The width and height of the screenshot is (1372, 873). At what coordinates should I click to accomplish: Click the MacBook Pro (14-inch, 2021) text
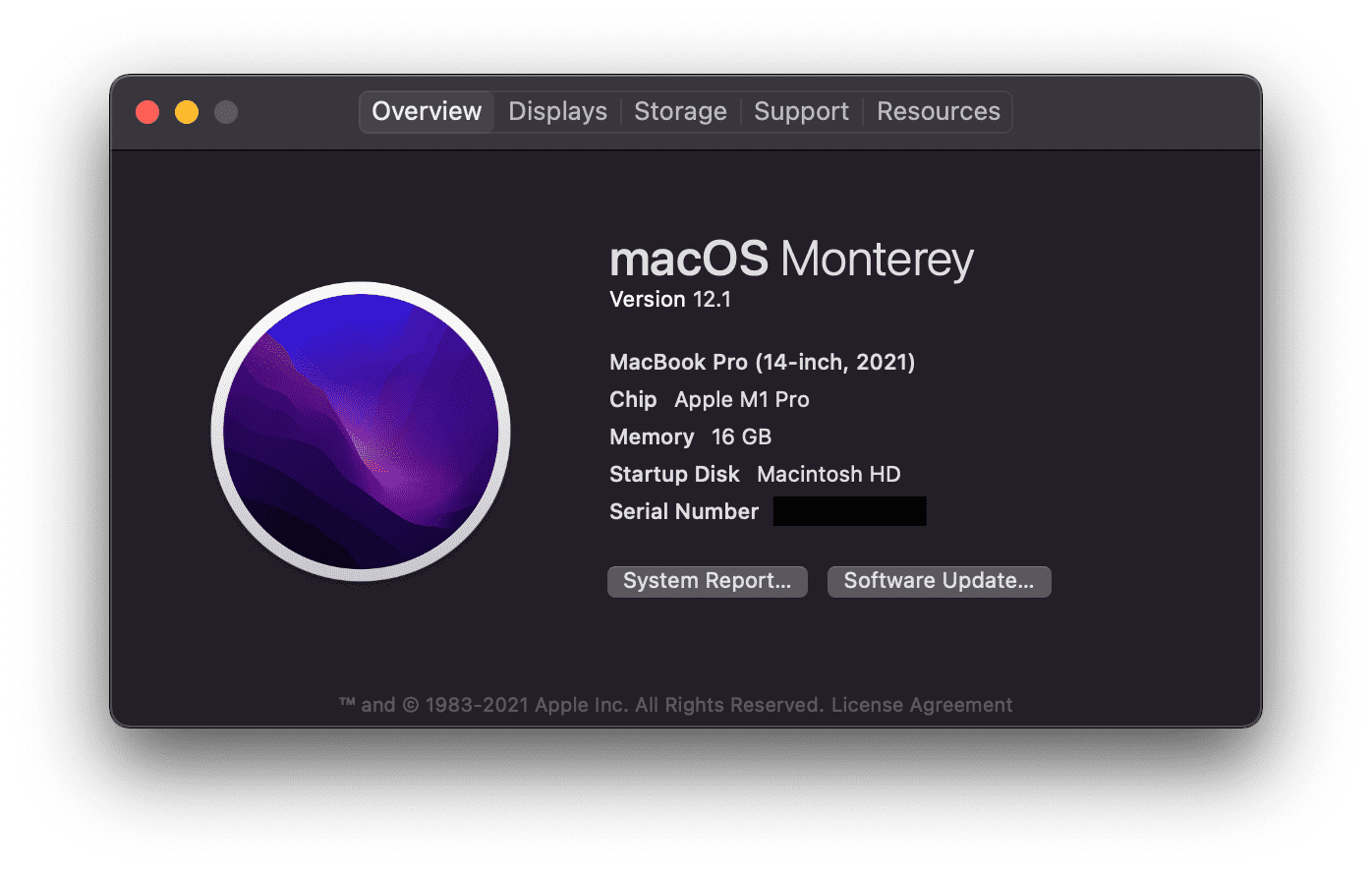click(763, 362)
